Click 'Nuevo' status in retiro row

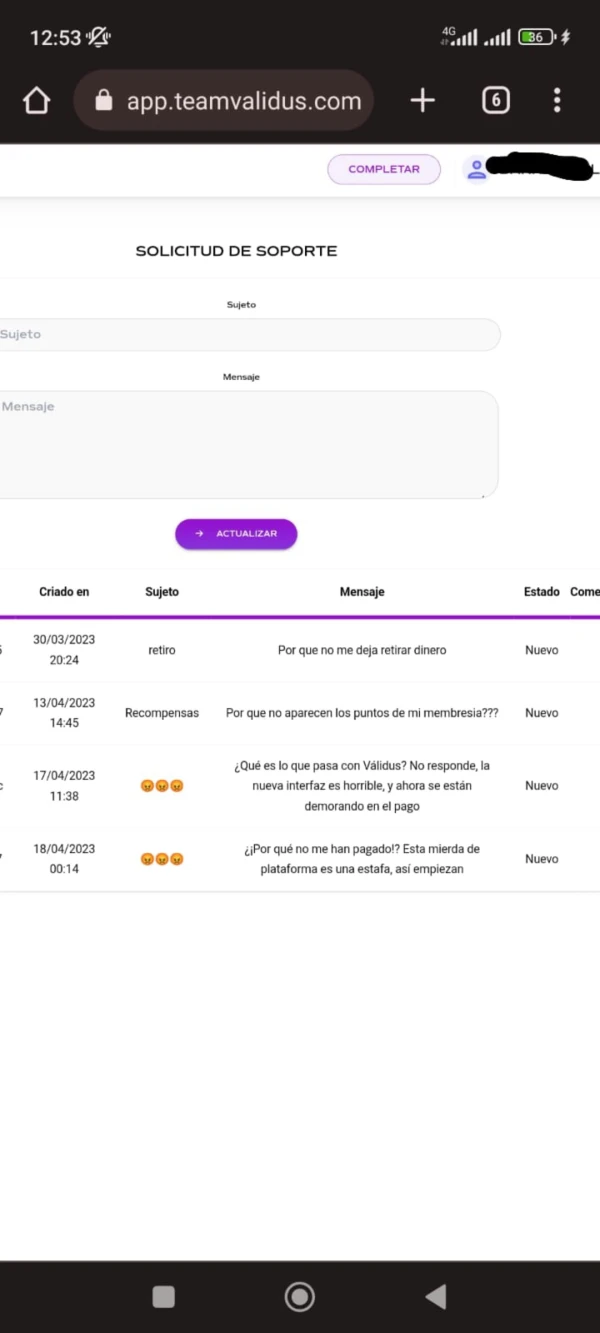point(542,650)
